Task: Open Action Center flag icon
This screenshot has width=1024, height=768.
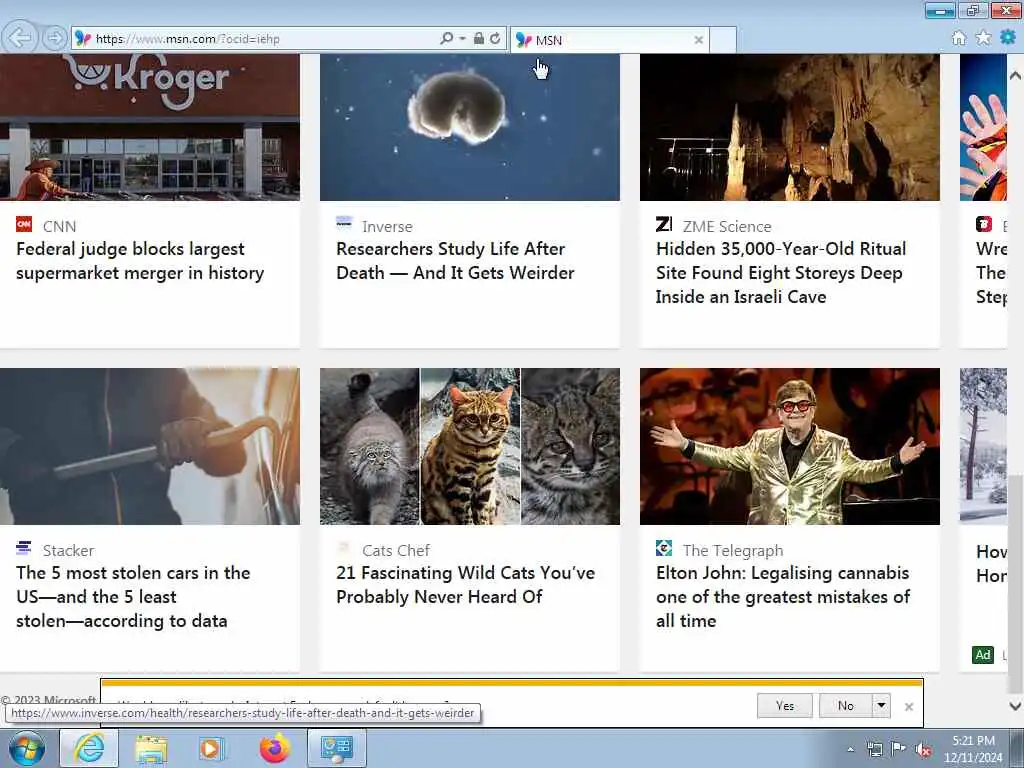Action: 898,749
